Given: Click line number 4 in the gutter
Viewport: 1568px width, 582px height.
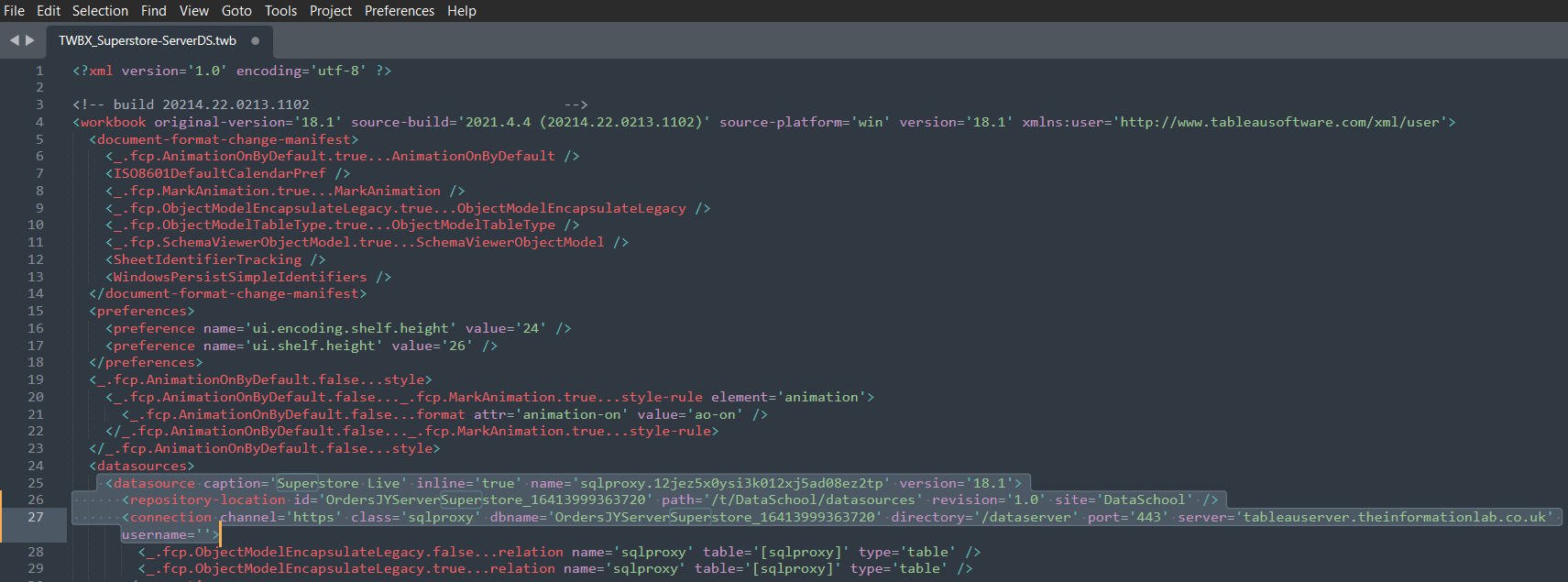Looking at the screenshot, I should 39,122.
